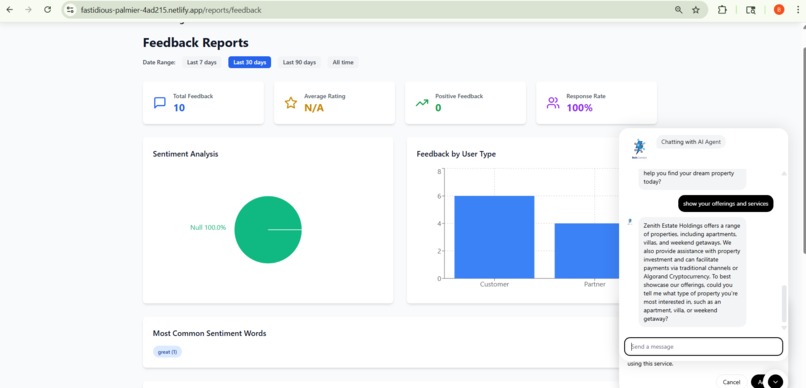This screenshot has width=806, height=388.
Task: Click the Sentiment Analysis title
Action: point(186,154)
